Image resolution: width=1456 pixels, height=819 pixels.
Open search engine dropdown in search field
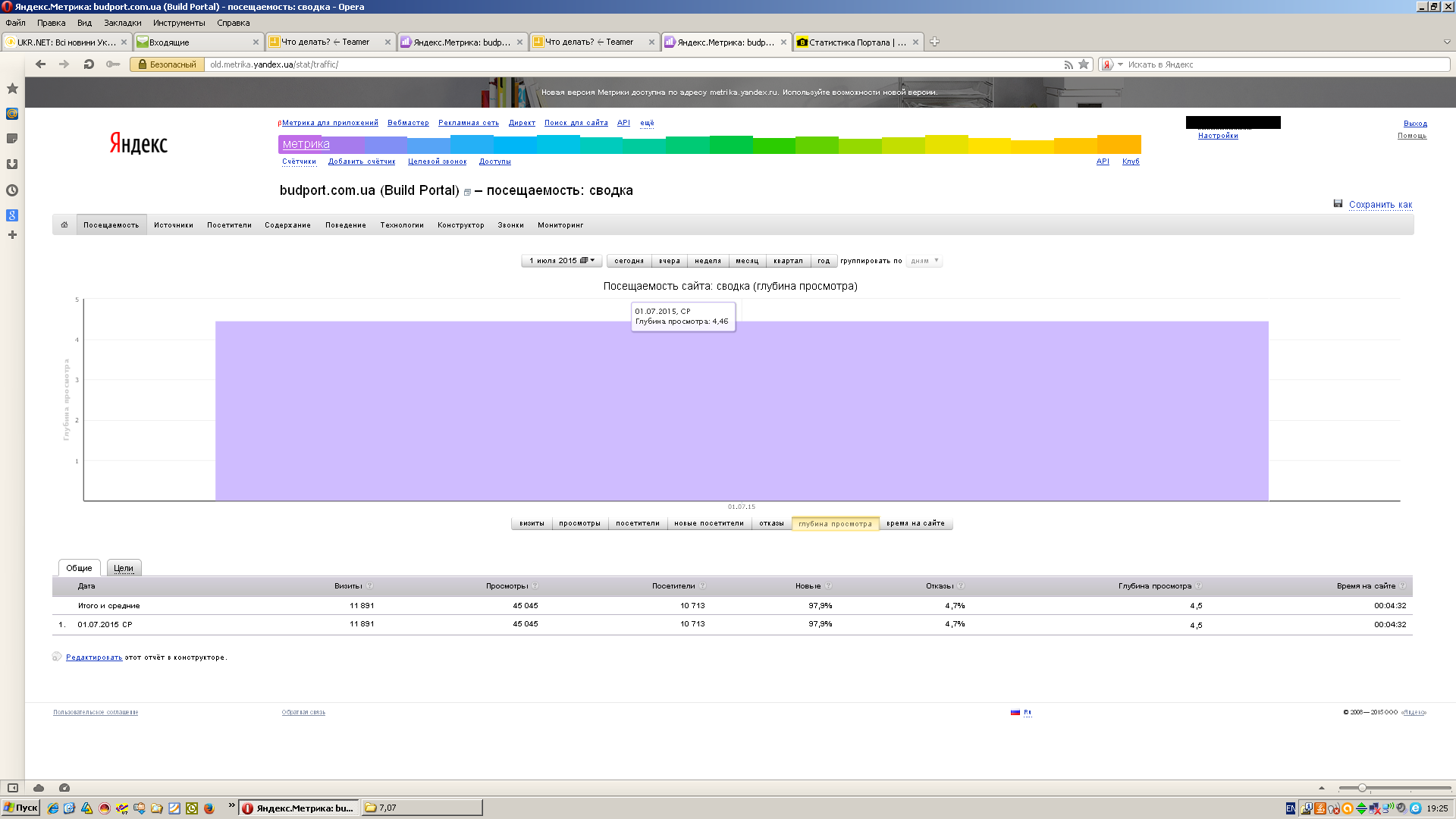coord(1120,64)
